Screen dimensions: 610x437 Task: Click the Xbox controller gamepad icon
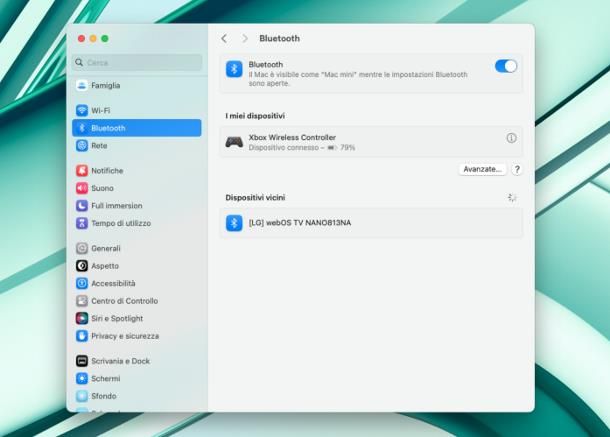(x=234, y=142)
